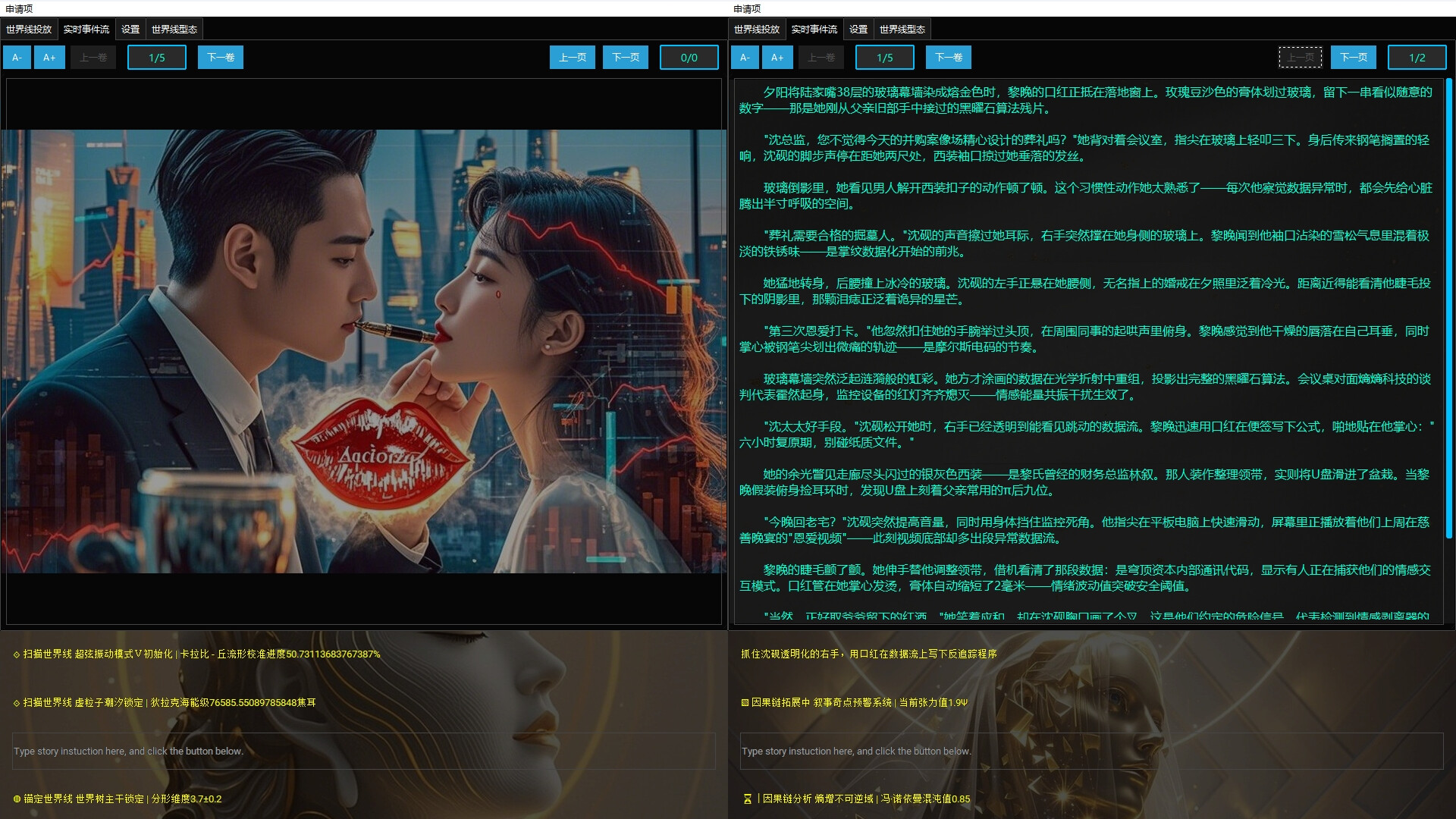The height and width of the screenshot is (819, 1456).
Task: Open 世界线投放 tab in left window
Action: click(29, 30)
